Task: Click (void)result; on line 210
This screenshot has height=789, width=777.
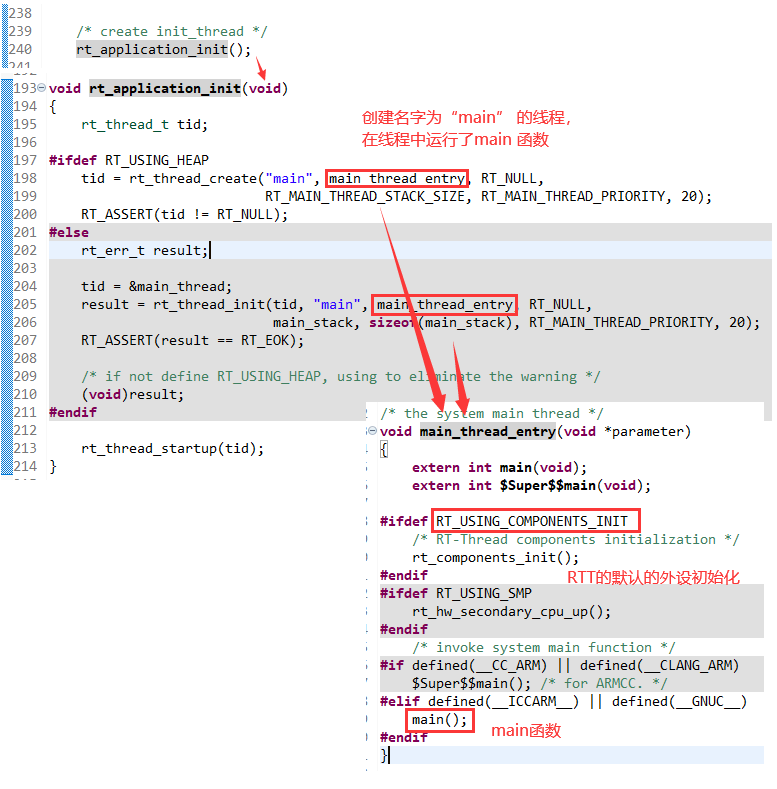Action: tap(133, 394)
